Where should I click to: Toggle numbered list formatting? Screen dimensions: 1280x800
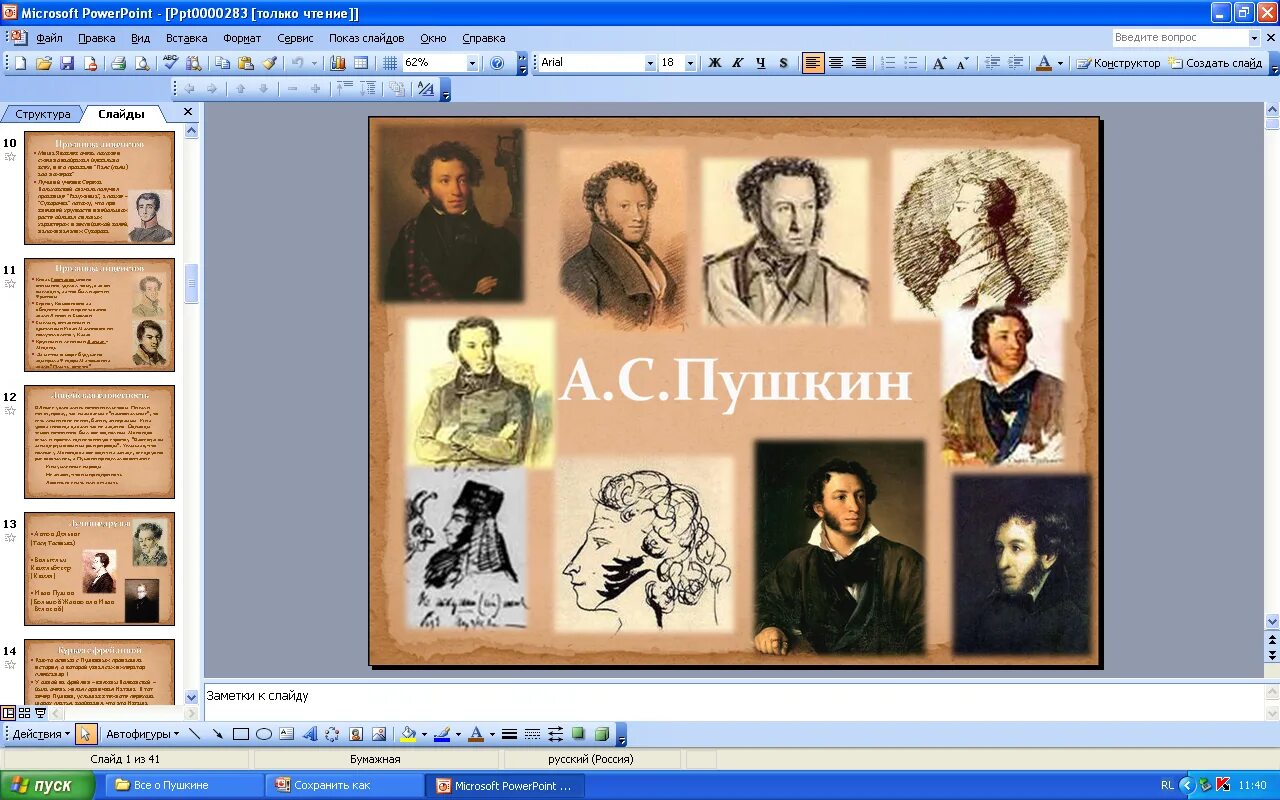tap(888, 63)
